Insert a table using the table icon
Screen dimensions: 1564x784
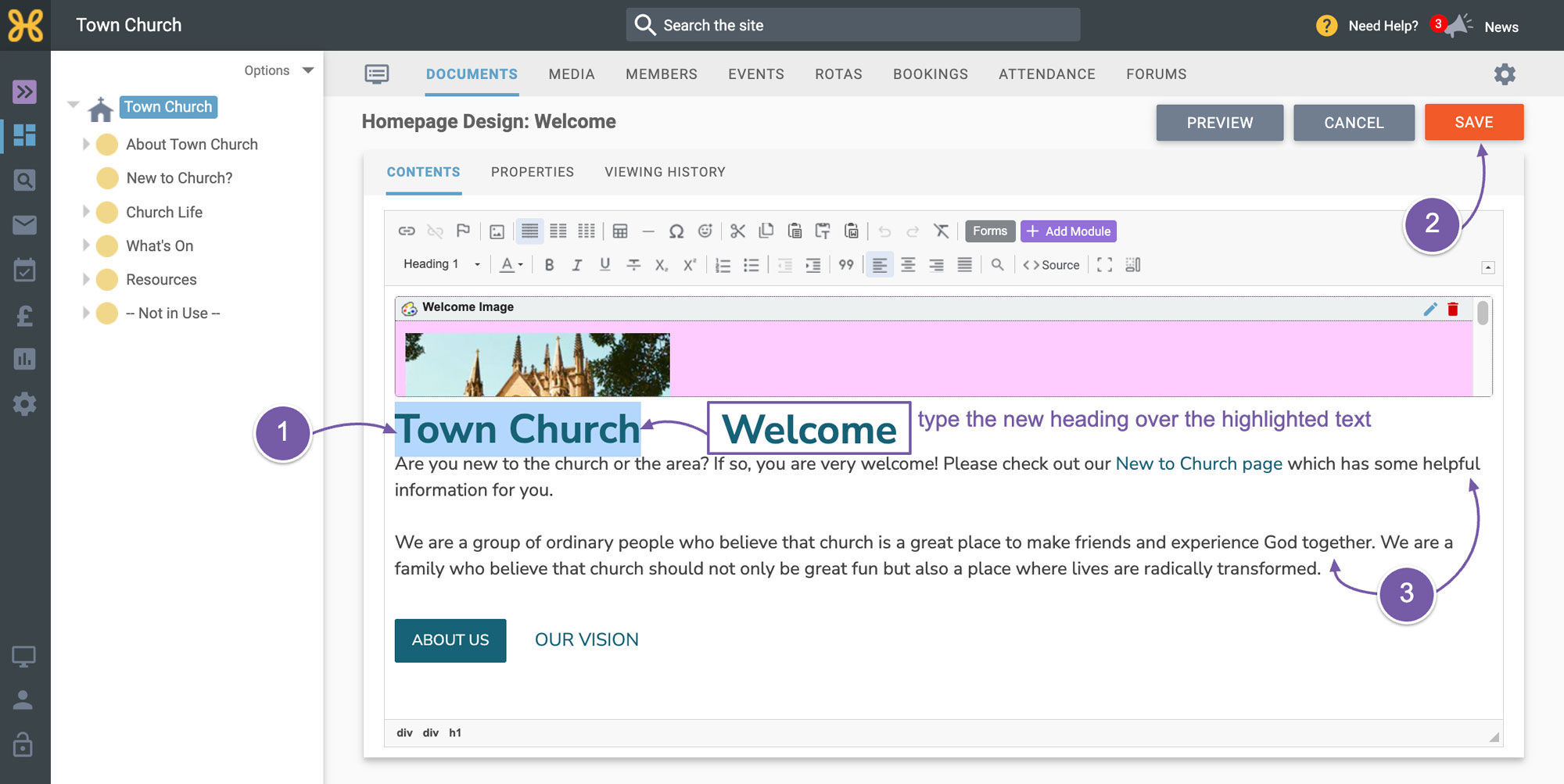(620, 231)
